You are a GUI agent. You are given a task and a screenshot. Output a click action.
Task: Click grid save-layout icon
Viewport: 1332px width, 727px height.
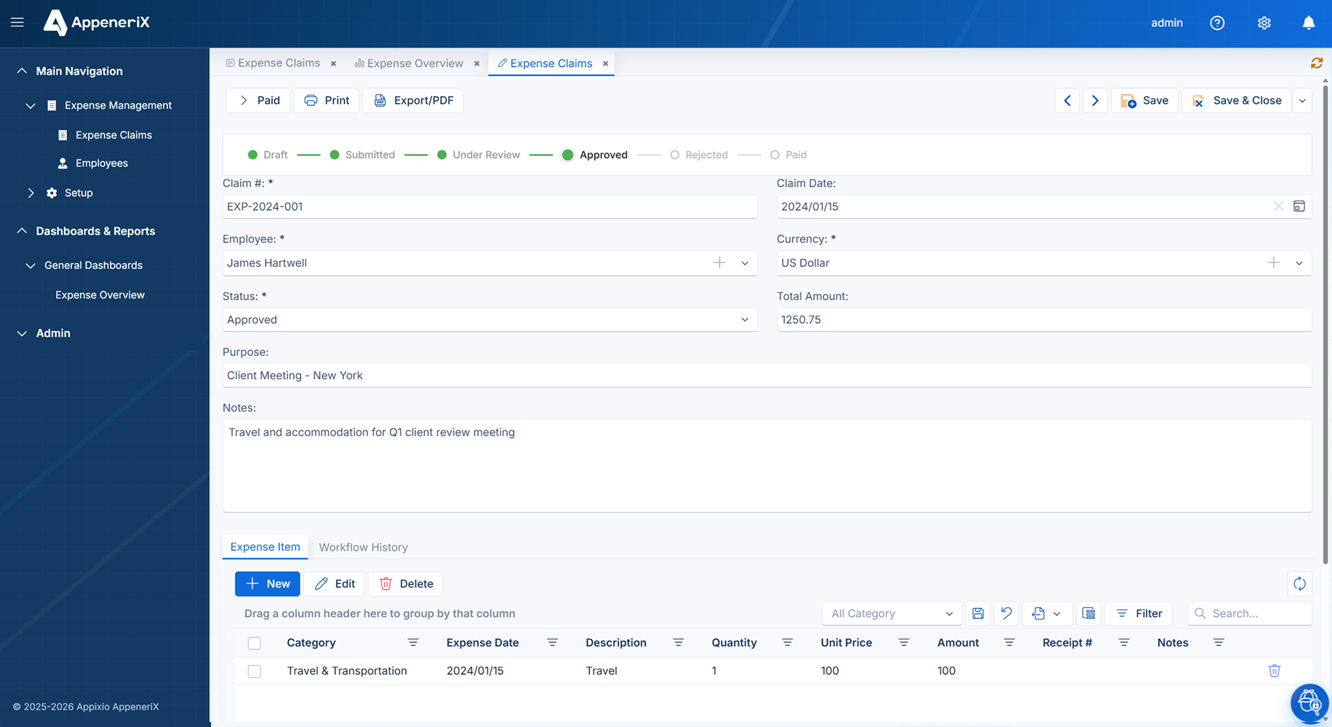click(978, 613)
